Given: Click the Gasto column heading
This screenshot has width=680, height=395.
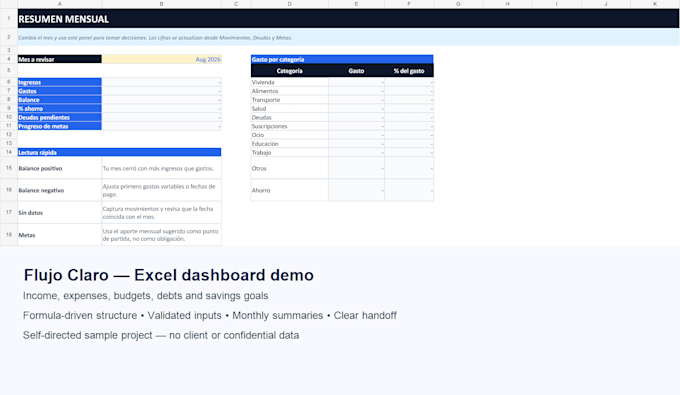Looking at the screenshot, I should 356,71.
